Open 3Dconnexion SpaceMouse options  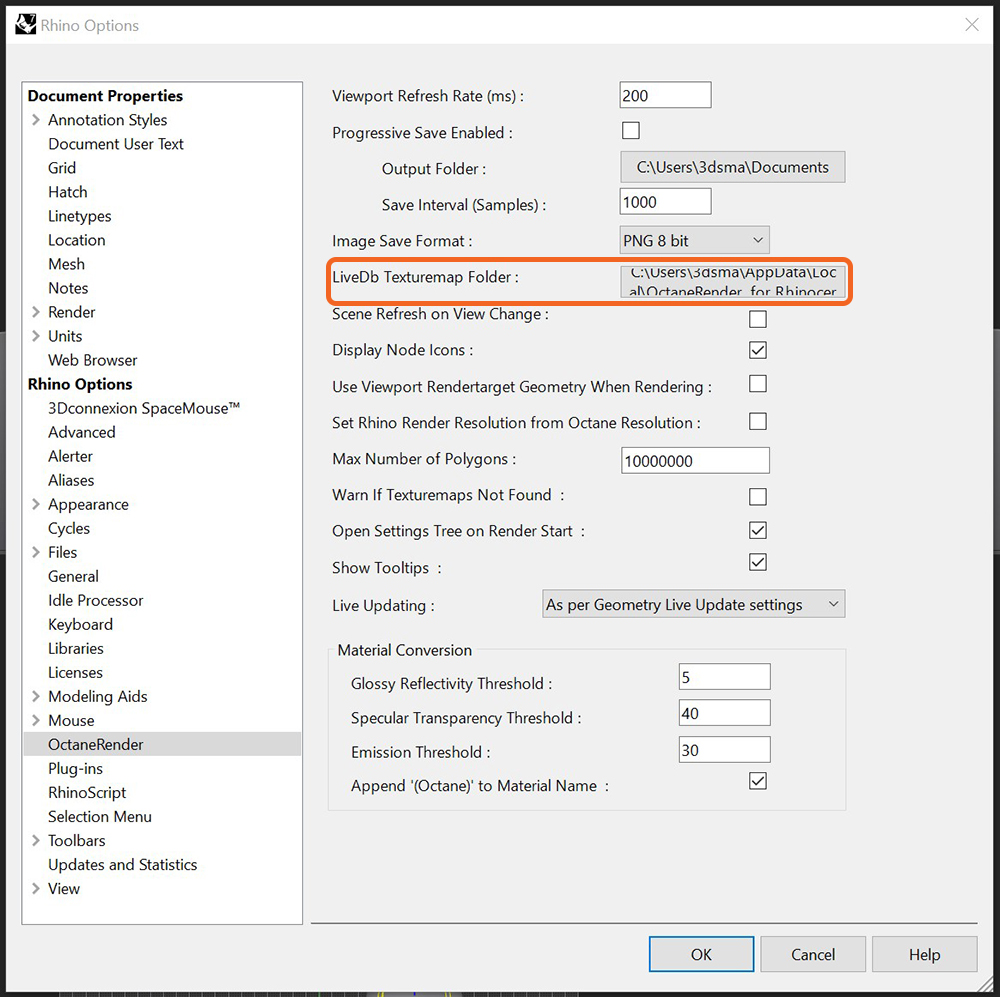143,408
